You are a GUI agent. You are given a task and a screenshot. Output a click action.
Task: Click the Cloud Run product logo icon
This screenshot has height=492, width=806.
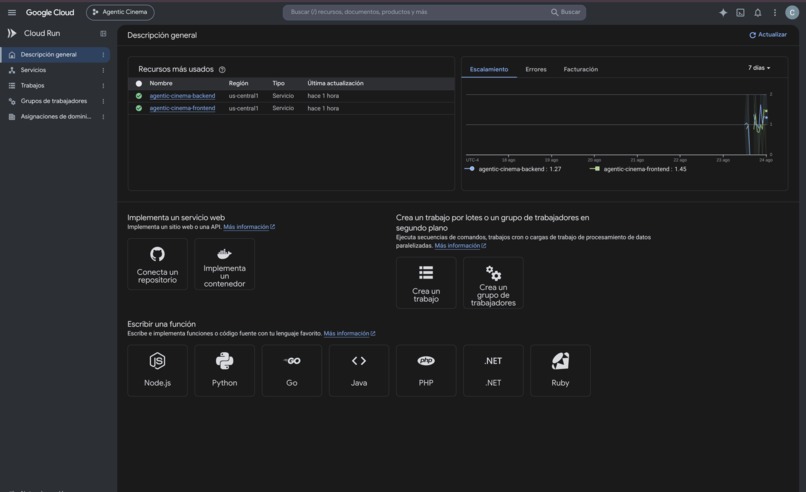click(12, 33)
